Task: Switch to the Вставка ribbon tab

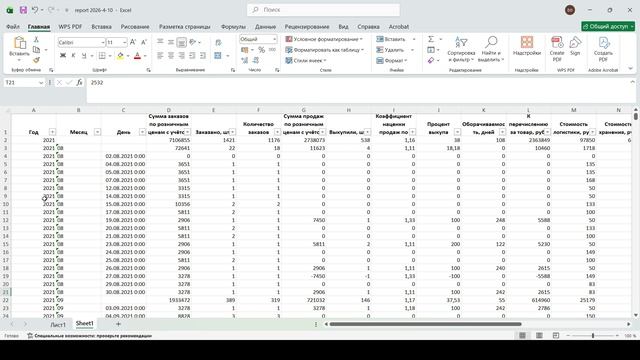Action: [101, 27]
